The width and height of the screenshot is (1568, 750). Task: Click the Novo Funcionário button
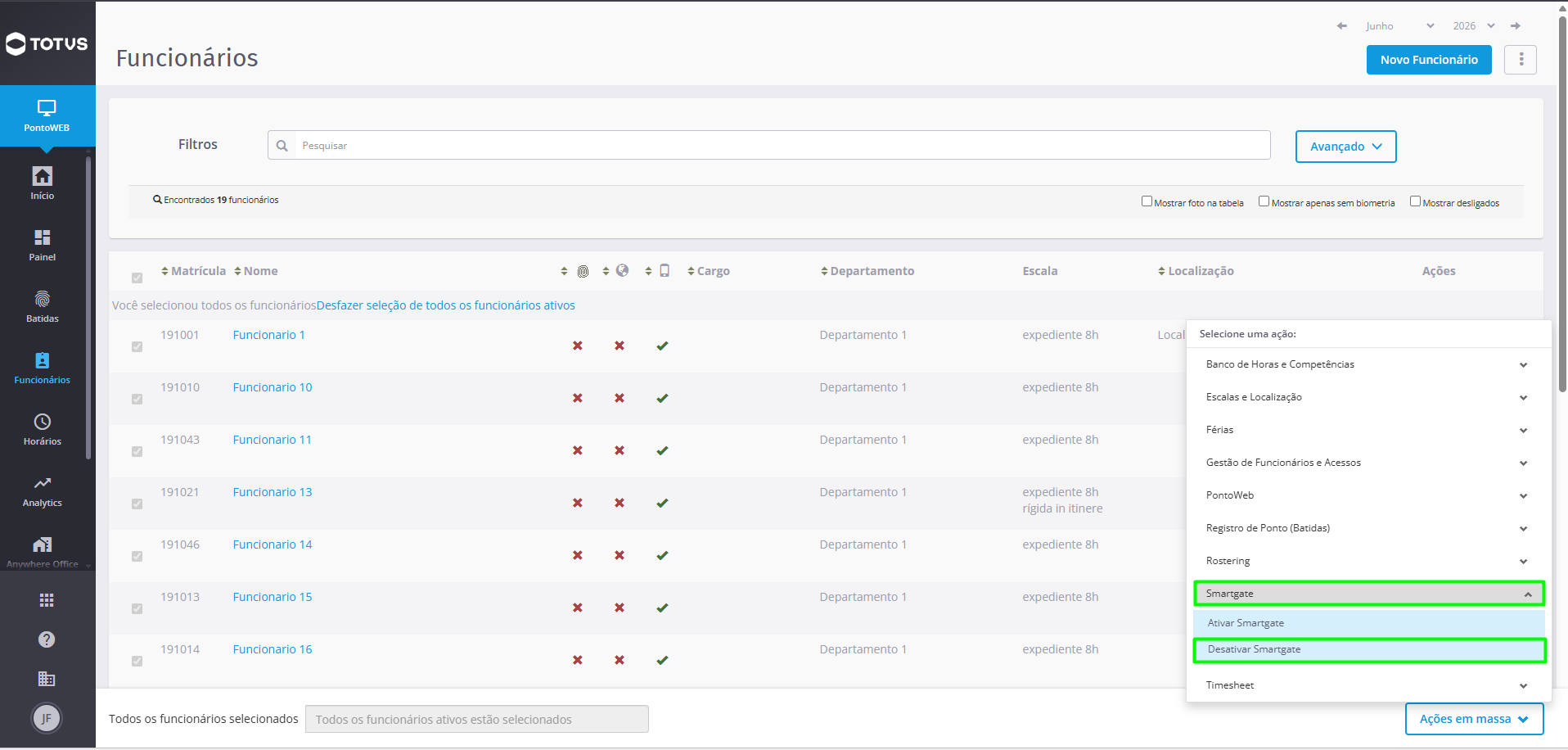pos(1429,60)
